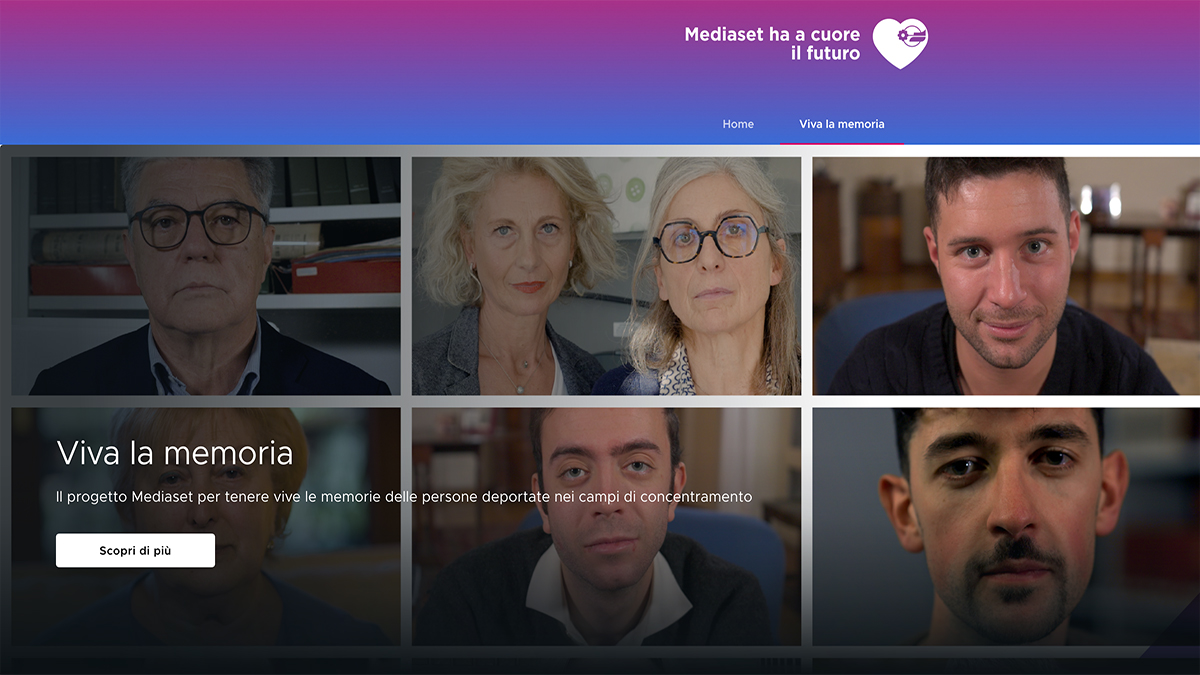Click the Il progetto Mediaset description text

pos(404,496)
